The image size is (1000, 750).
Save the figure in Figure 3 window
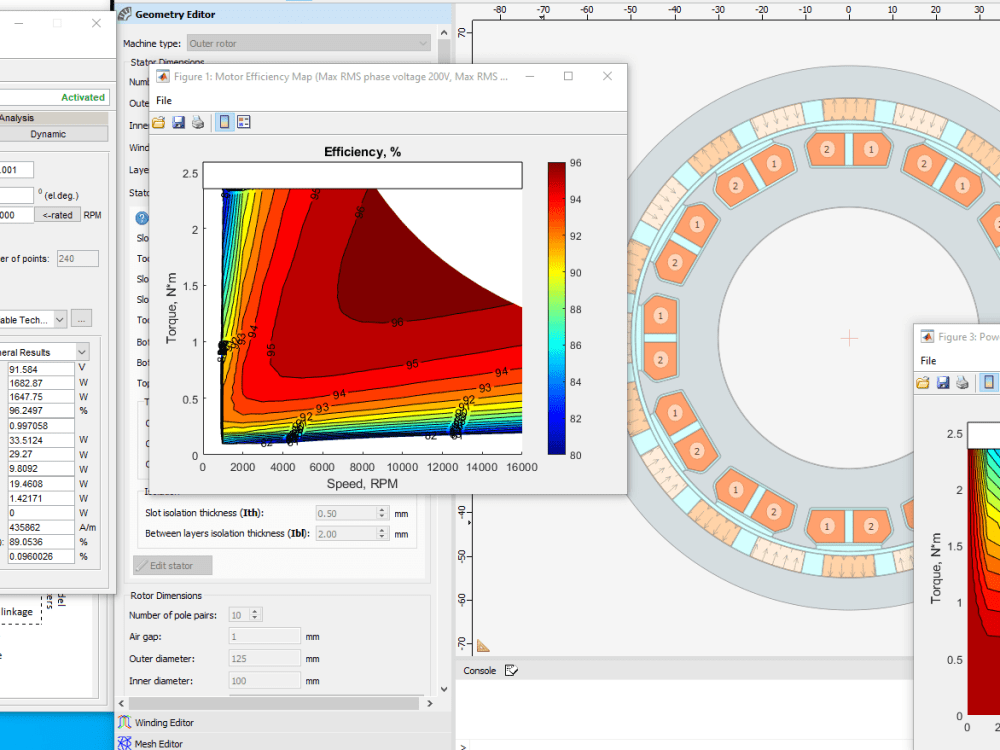click(x=942, y=382)
